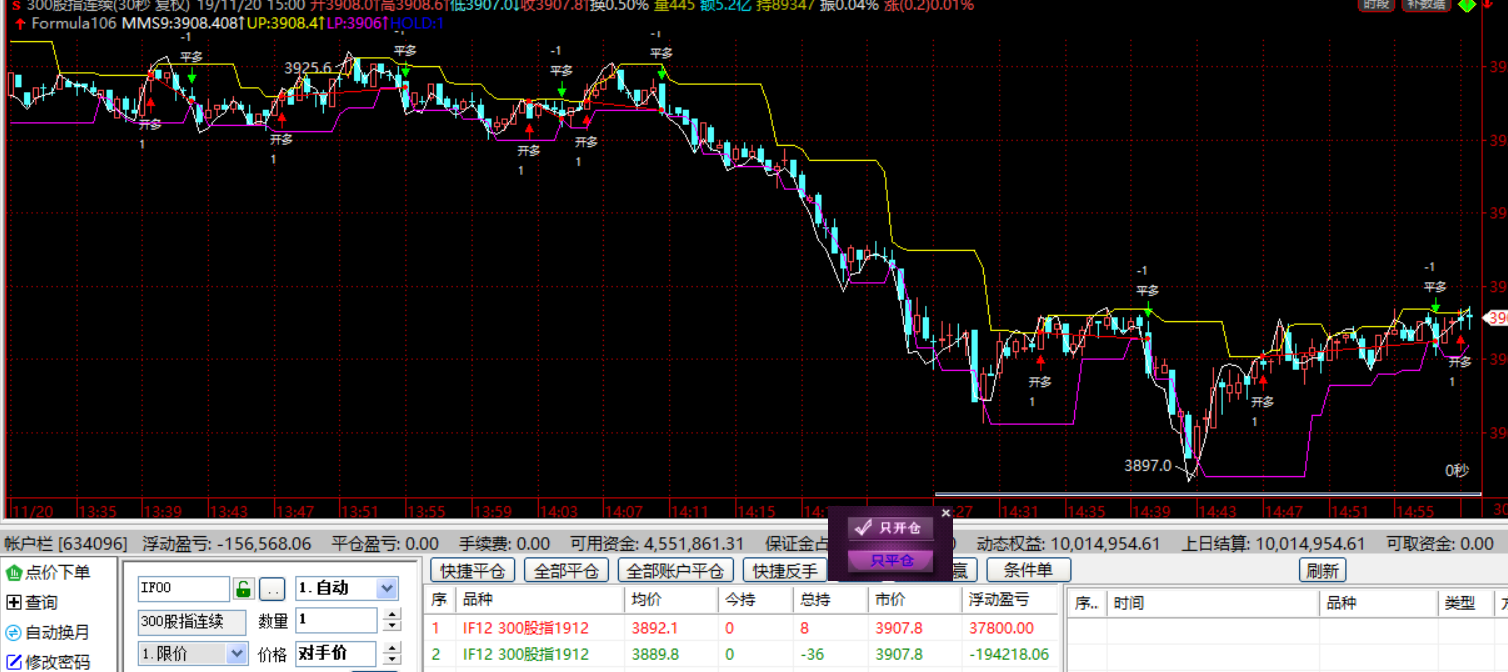Click 动态权益 10,014,954.61 in account bar
Screen dimensions: 1508x672
point(1069,544)
